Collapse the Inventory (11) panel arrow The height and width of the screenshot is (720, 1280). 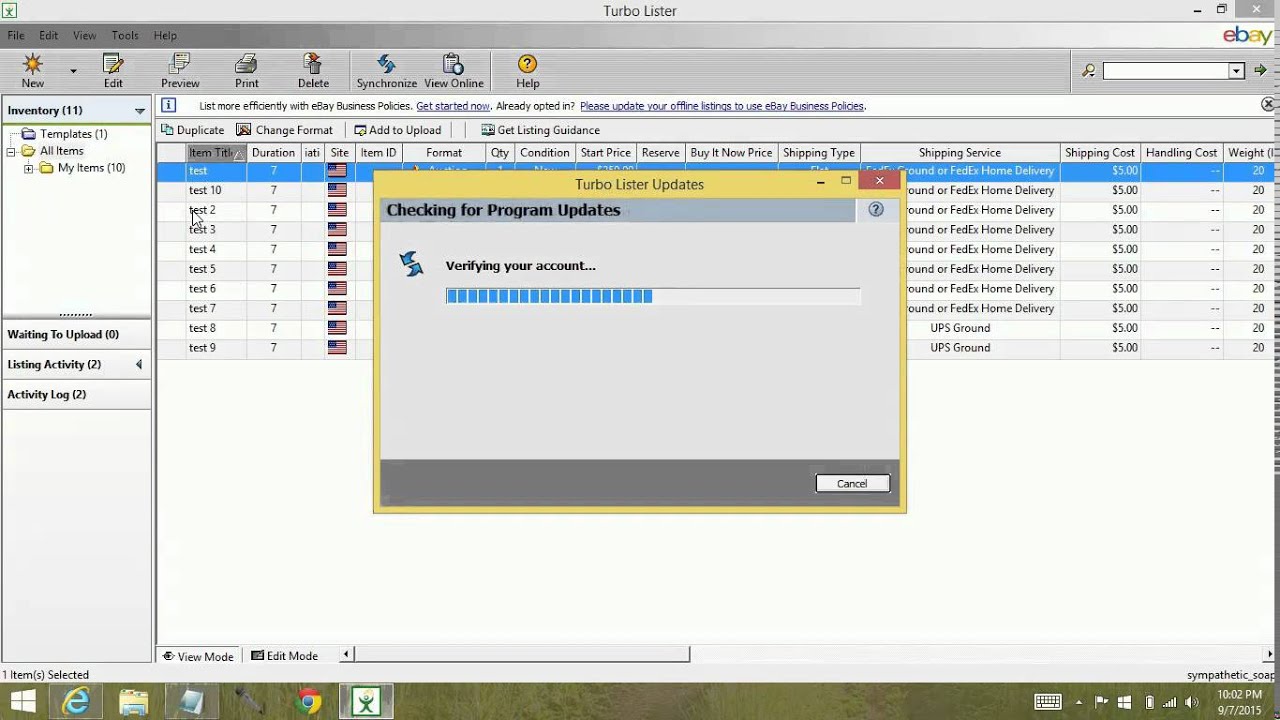click(x=140, y=111)
